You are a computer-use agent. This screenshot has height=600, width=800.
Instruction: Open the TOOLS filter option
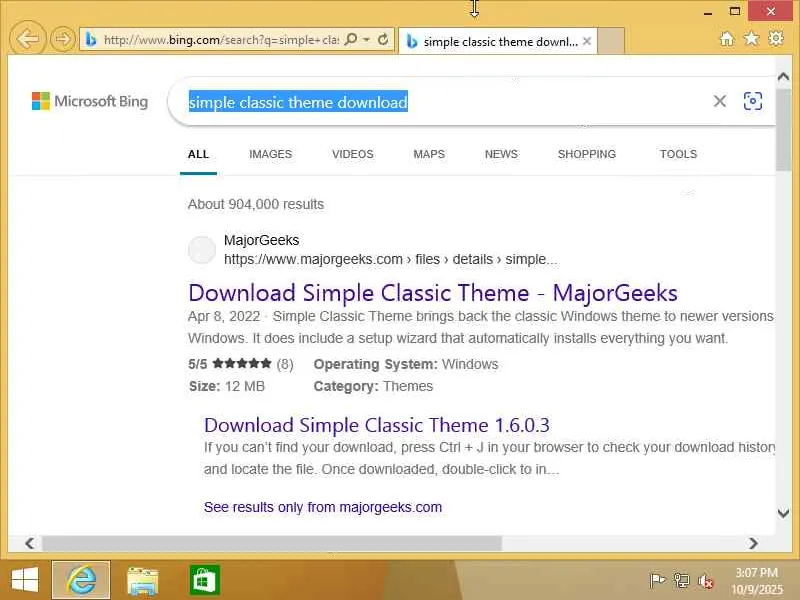[x=678, y=154]
